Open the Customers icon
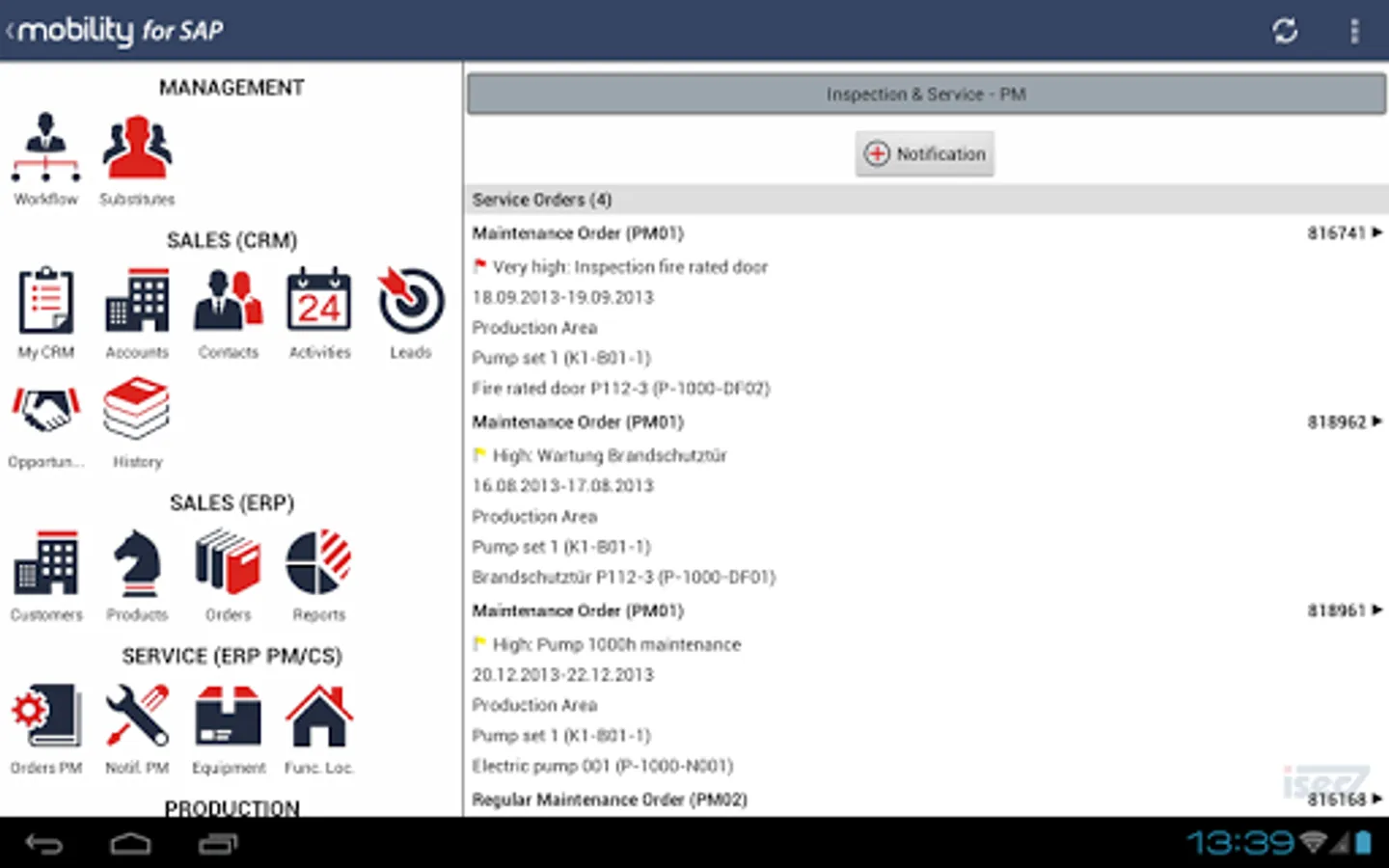The height and width of the screenshot is (868, 1389). coord(45,562)
